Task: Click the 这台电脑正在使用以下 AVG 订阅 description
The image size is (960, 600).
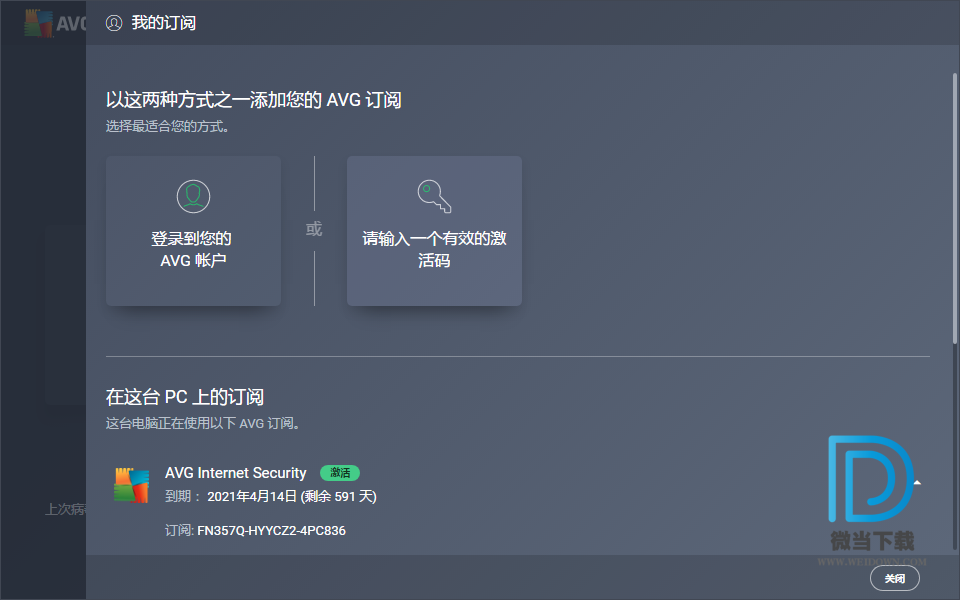Action: pos(203,424)
